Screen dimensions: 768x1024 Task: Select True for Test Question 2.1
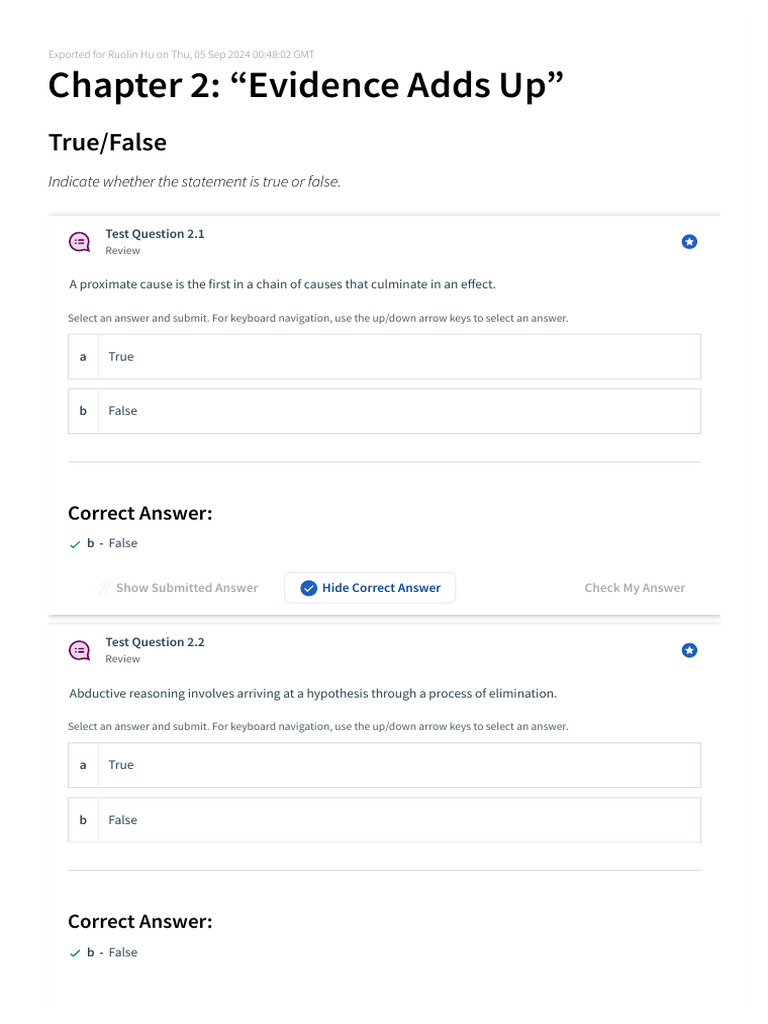[384, 357]
